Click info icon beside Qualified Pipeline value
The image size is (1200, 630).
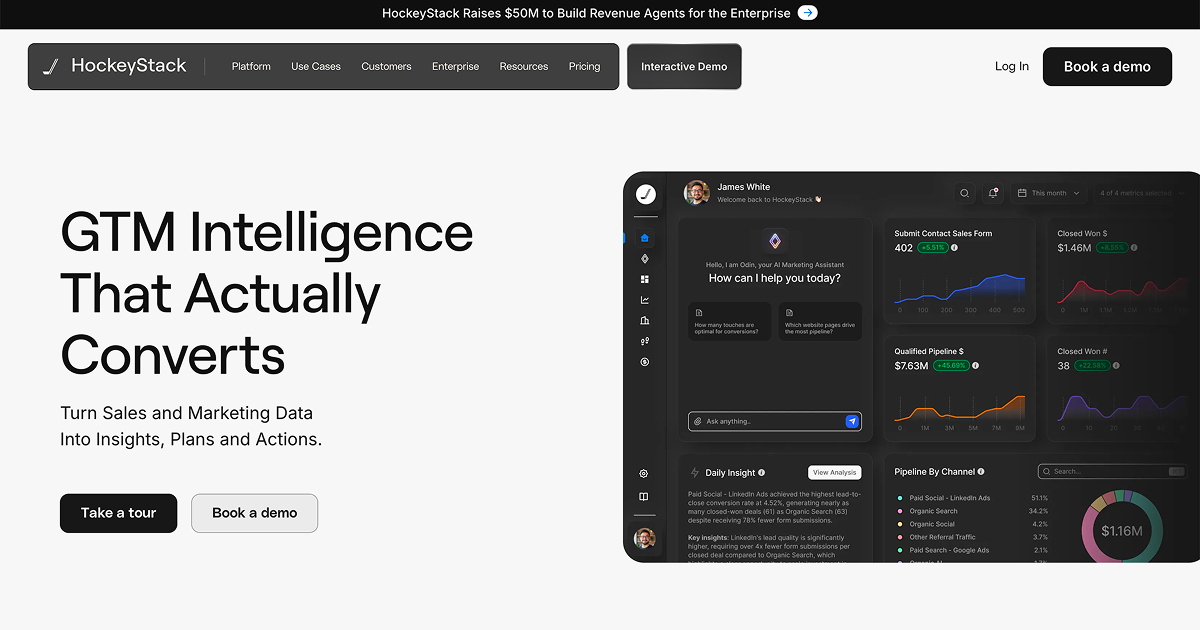point(976,366)
